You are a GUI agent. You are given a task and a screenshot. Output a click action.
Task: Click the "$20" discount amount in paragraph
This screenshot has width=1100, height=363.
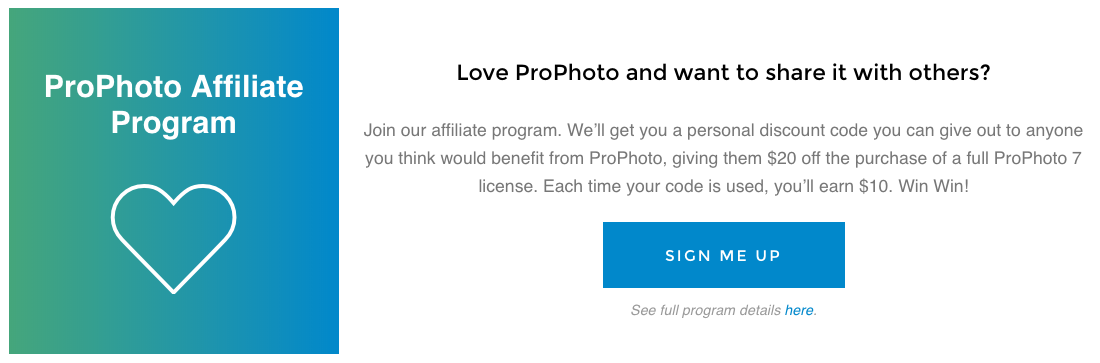pos(782,159)
